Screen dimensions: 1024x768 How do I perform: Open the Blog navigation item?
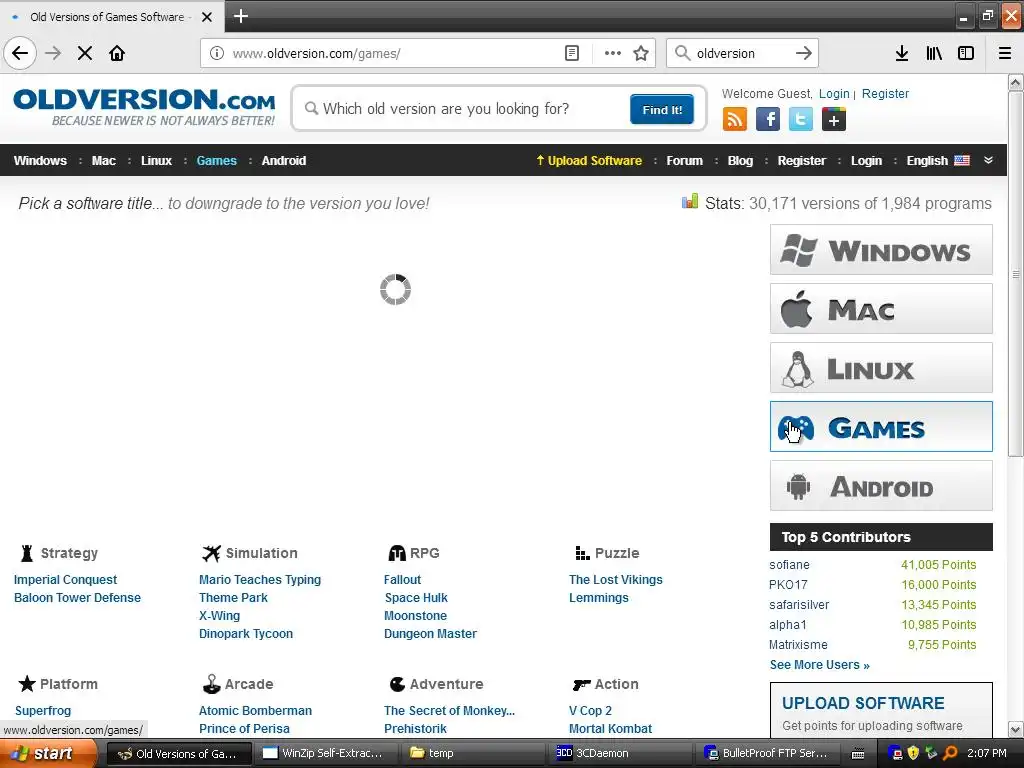pyautogui.click(x=740, y=161)
